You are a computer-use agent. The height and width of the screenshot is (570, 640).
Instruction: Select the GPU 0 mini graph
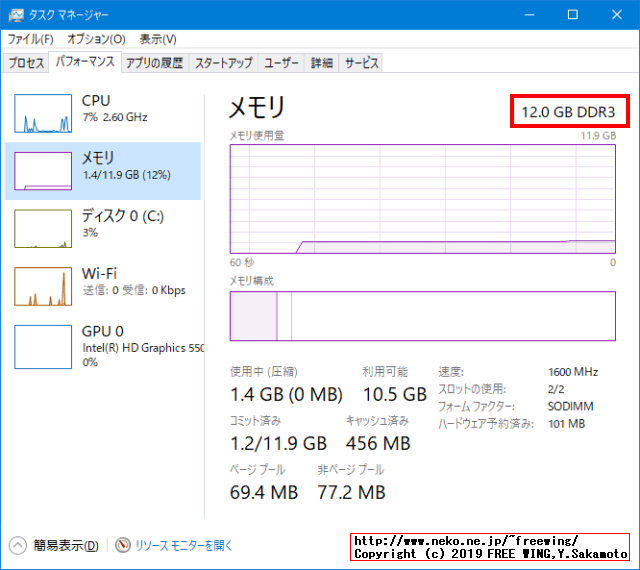[x=43, y=347]
